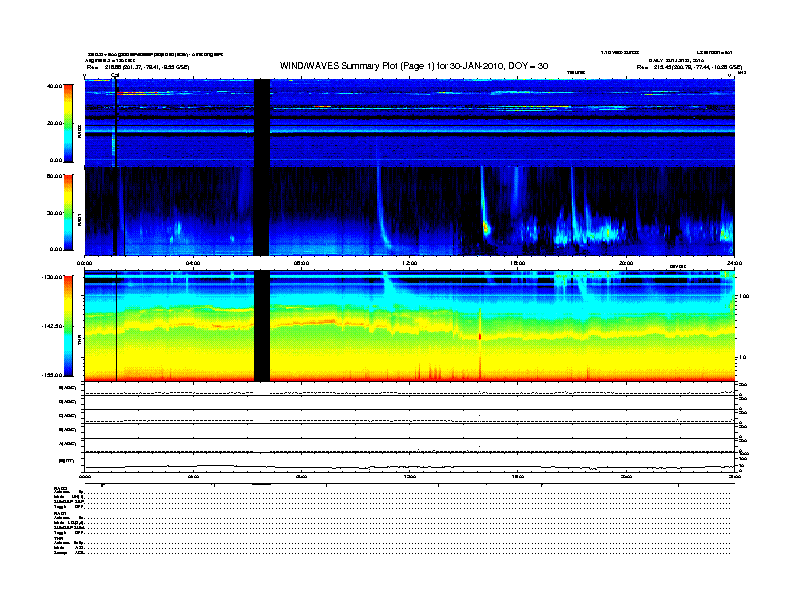
Task: Select the TNR spectrogram color scale bar
Action: pos(68,326)
